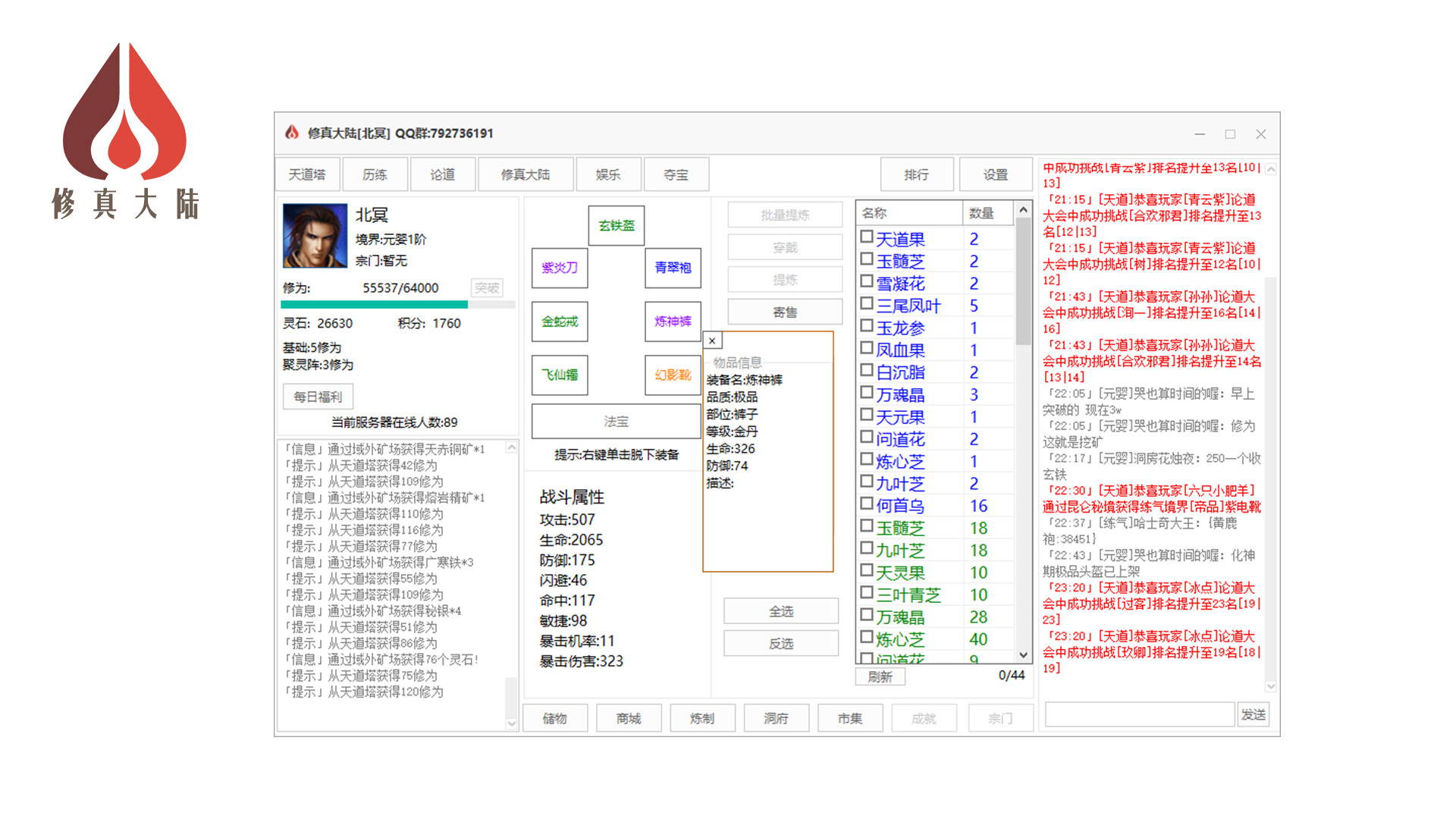Switch to the 夺宝 tab

676,174
